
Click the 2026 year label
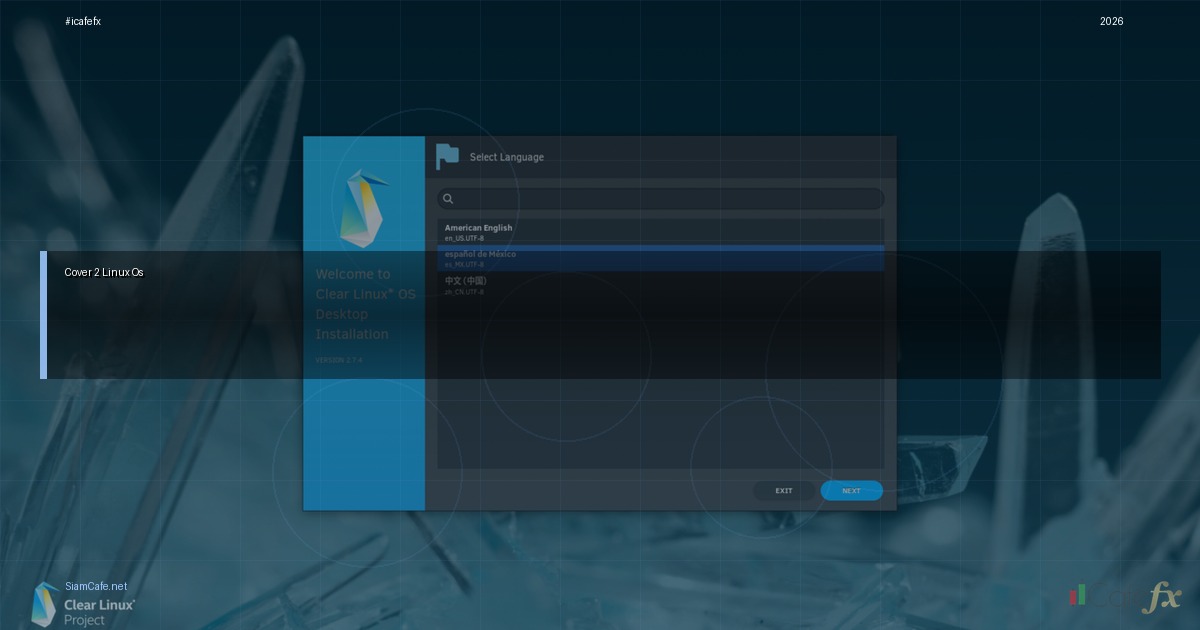1111,22
